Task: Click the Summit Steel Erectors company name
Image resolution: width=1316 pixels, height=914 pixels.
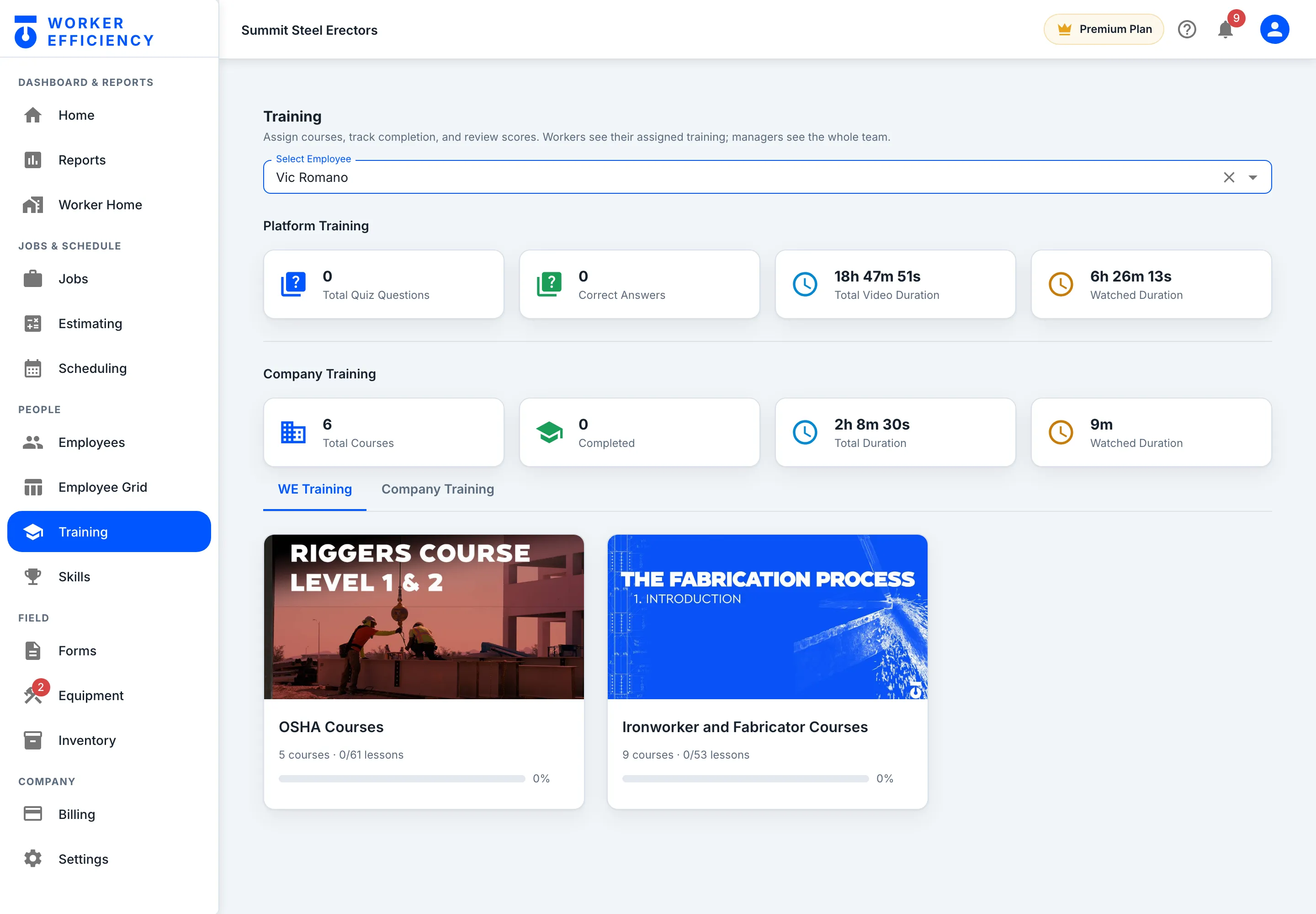Action: point(309,30)
